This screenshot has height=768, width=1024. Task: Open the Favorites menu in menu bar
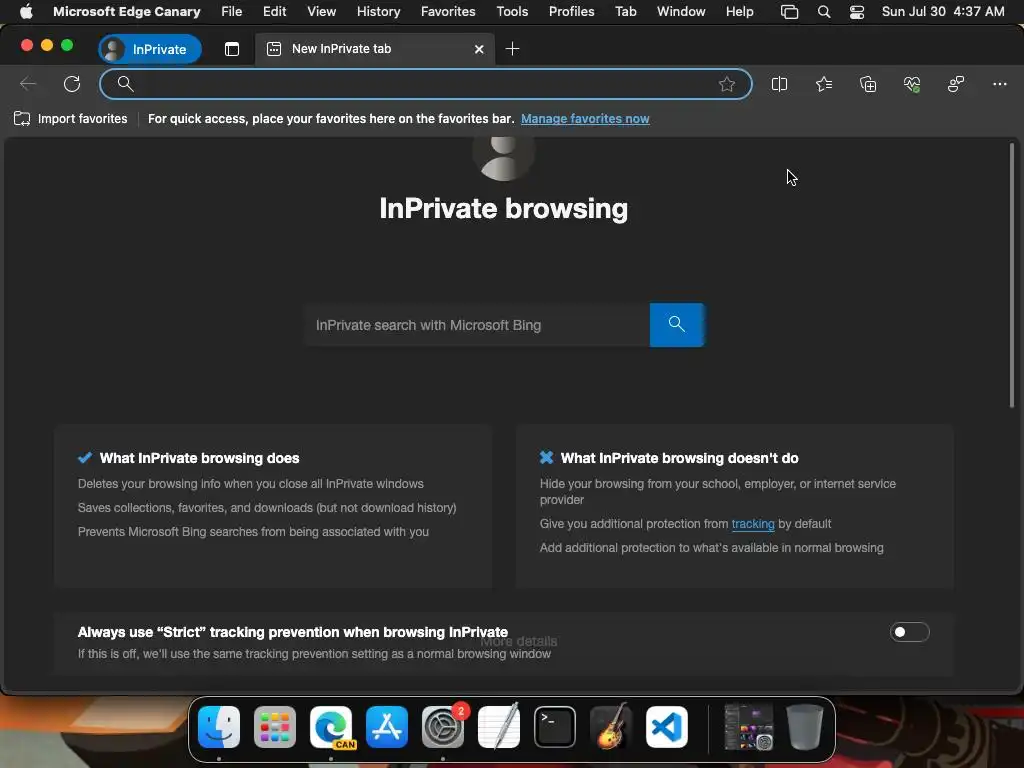coord(448,12)
